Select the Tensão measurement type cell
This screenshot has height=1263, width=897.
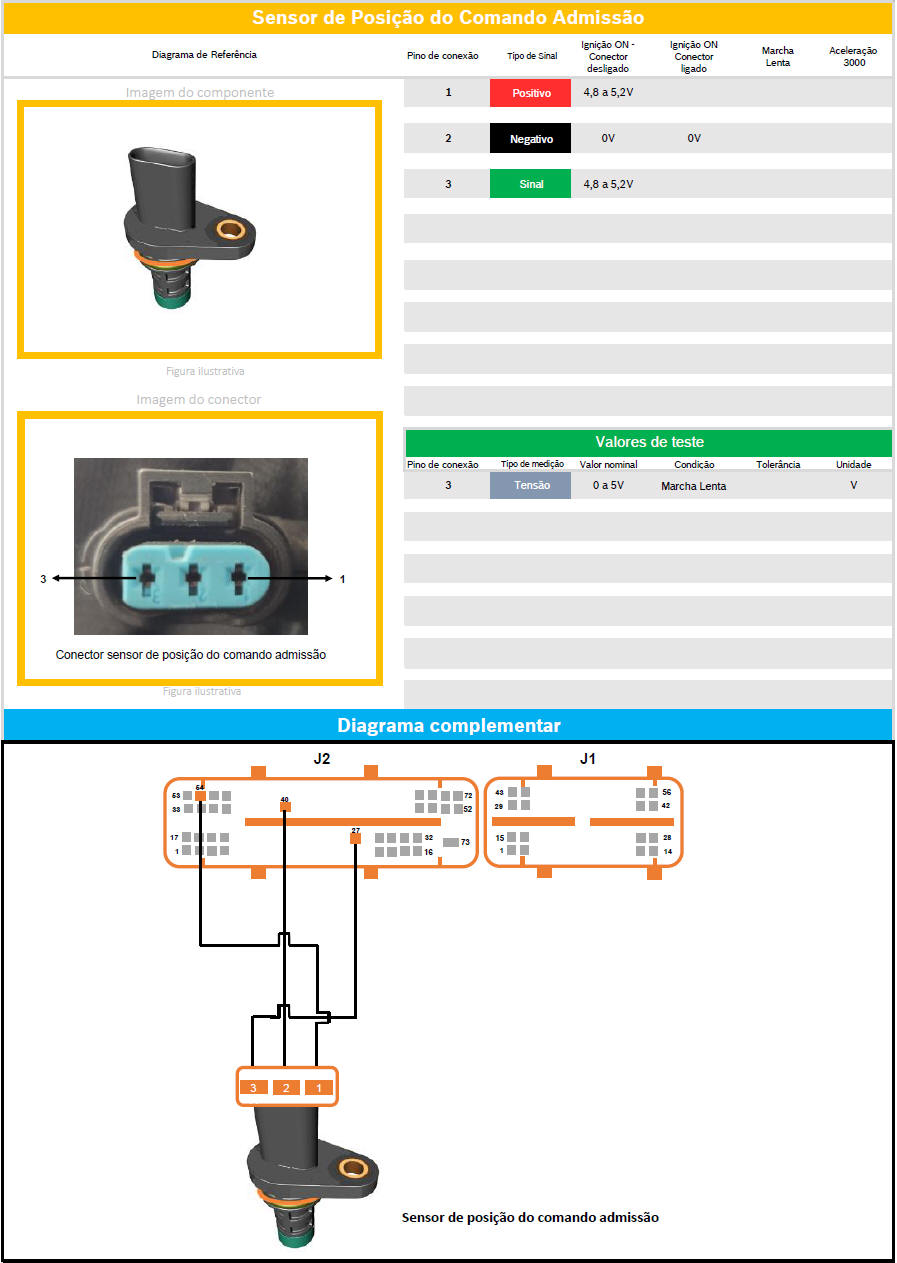coord(530,486)
